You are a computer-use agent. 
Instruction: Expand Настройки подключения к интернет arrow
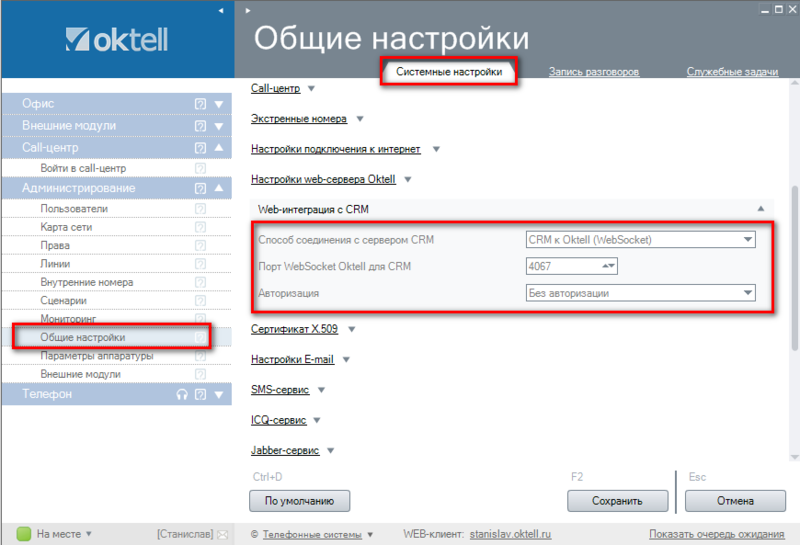click(436, 150)
